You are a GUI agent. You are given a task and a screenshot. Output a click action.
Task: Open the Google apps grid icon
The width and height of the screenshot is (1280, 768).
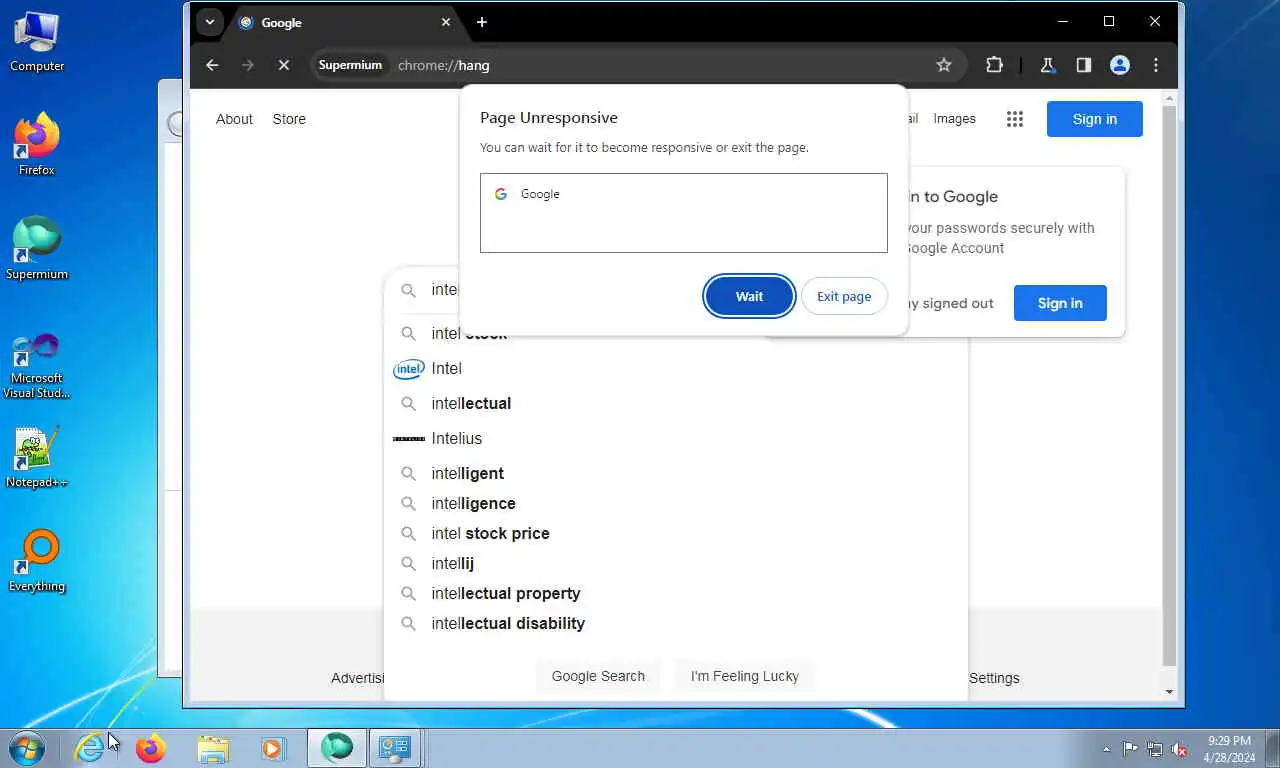pos(1015,119)
